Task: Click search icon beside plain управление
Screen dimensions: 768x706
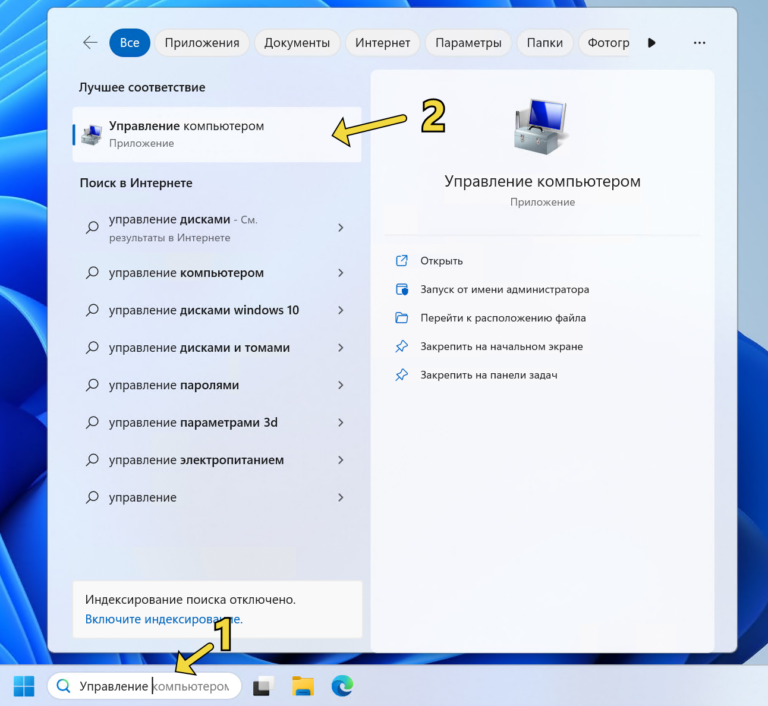Action: (x=92, y=497)
